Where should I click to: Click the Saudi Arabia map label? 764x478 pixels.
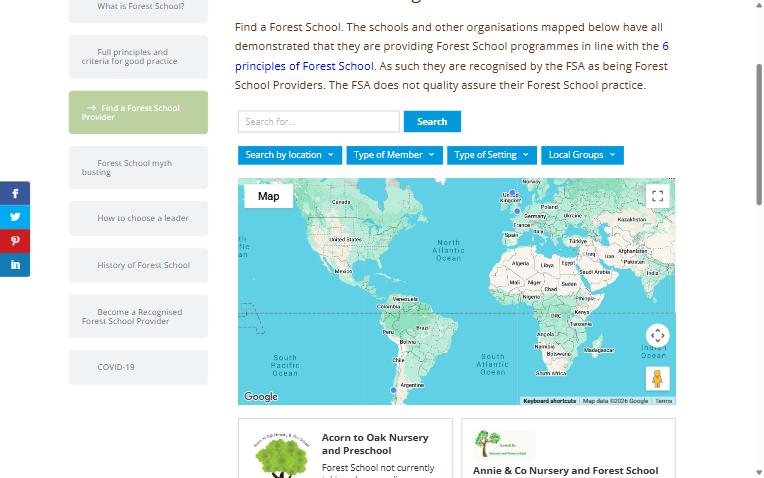[594, 272]
